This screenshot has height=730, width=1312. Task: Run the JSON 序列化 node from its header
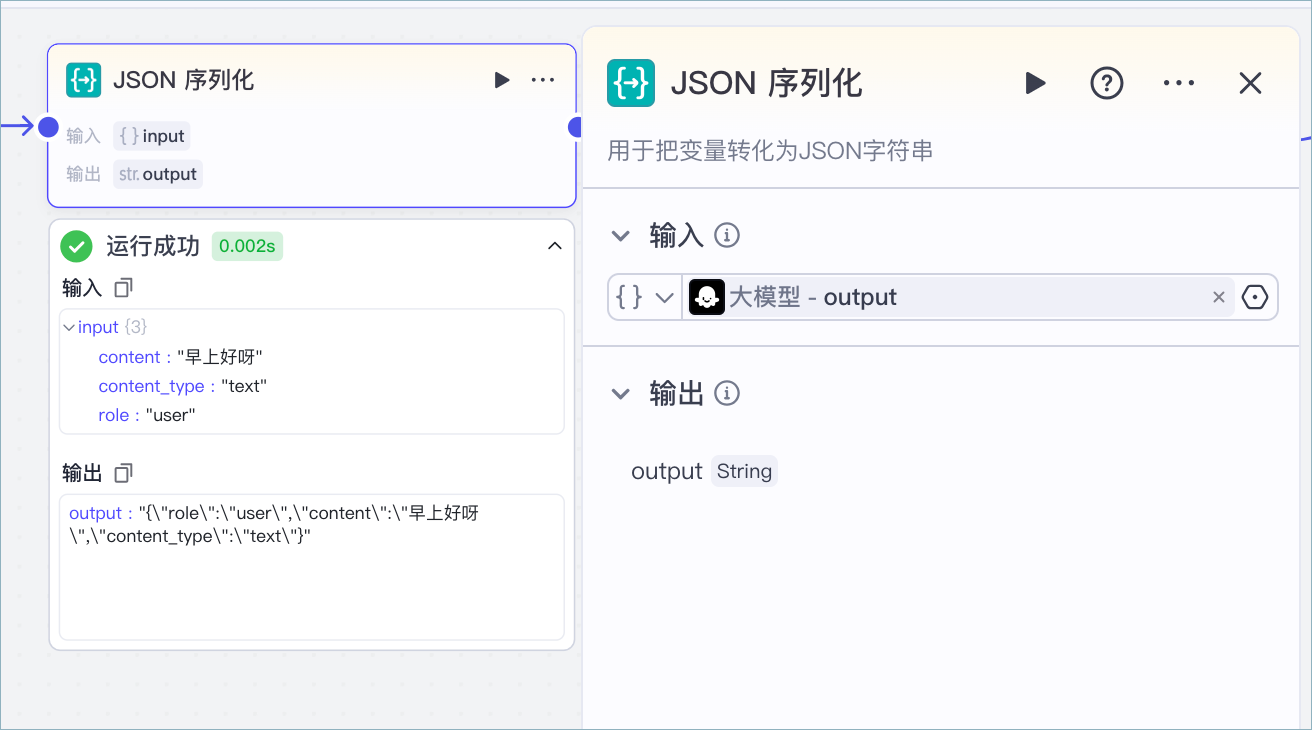tap(501, 79)
